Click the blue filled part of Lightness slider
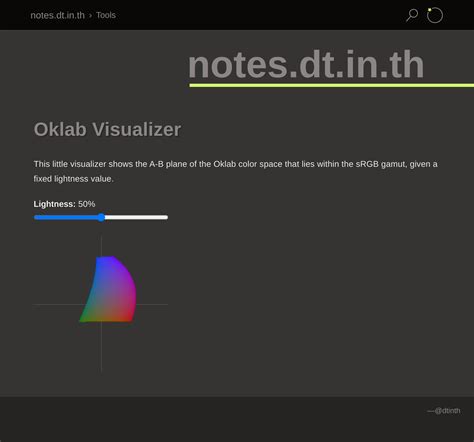Screen dimensions: 474x442 66,217
